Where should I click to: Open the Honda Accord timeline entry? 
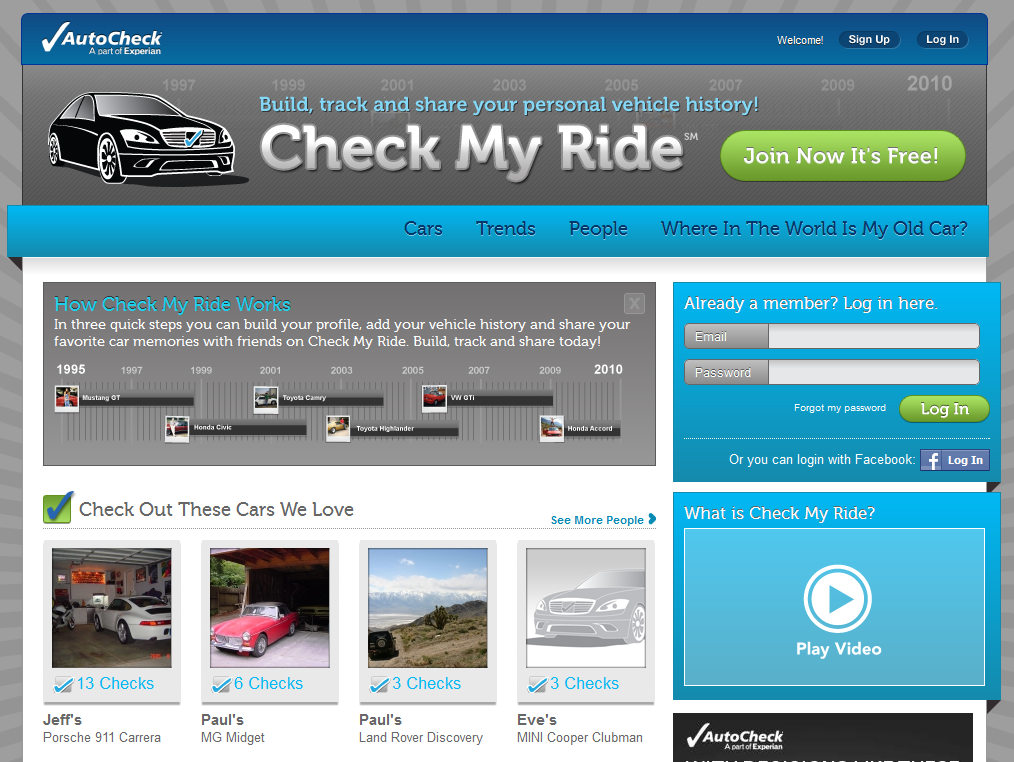(552, 428)
